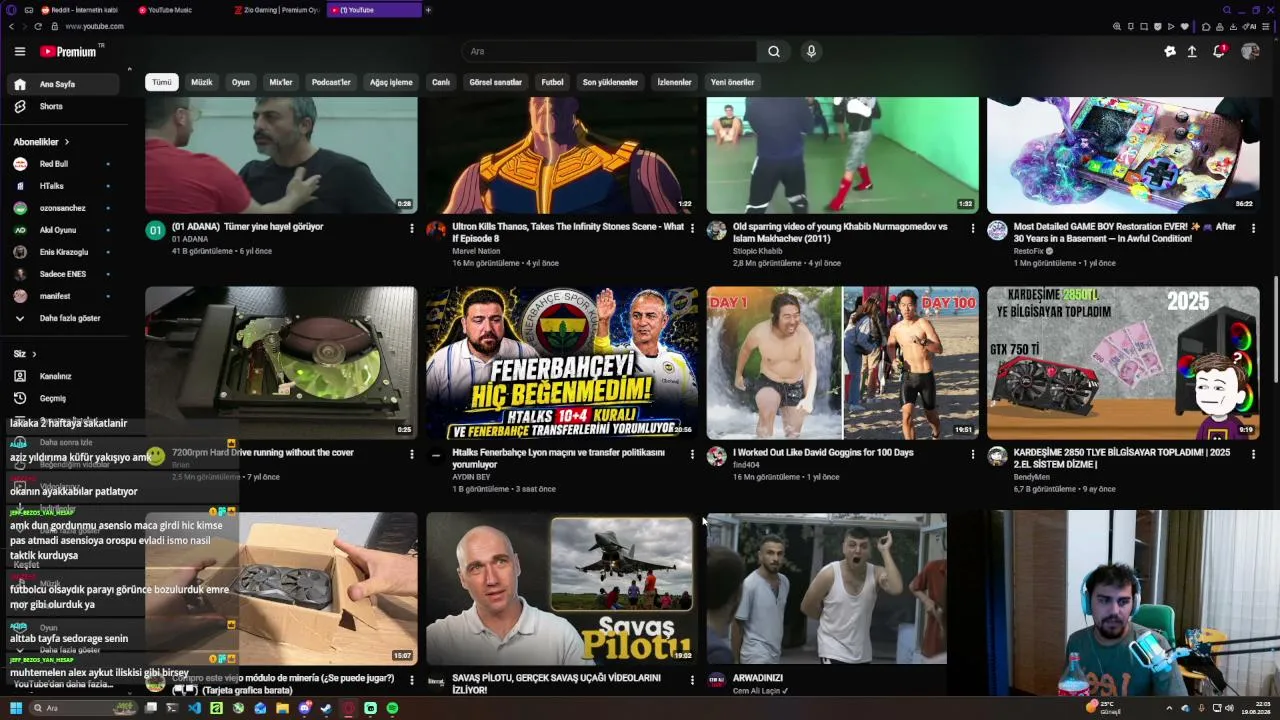Open video title I Worked Out Like David Goggins

pos(823,453)
